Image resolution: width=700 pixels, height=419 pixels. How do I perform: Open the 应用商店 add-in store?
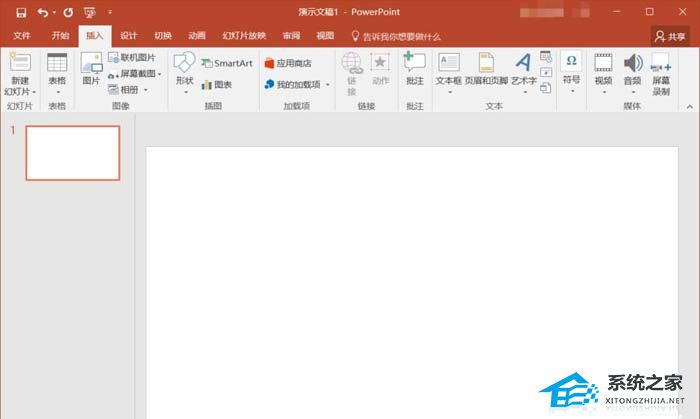(x=288, y=63)
